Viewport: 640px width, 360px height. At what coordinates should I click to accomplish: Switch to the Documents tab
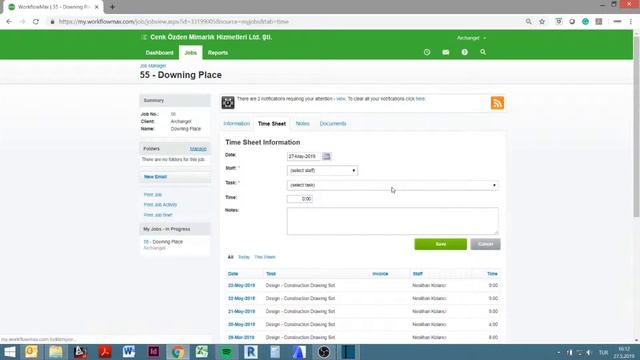tap(333, 124)
